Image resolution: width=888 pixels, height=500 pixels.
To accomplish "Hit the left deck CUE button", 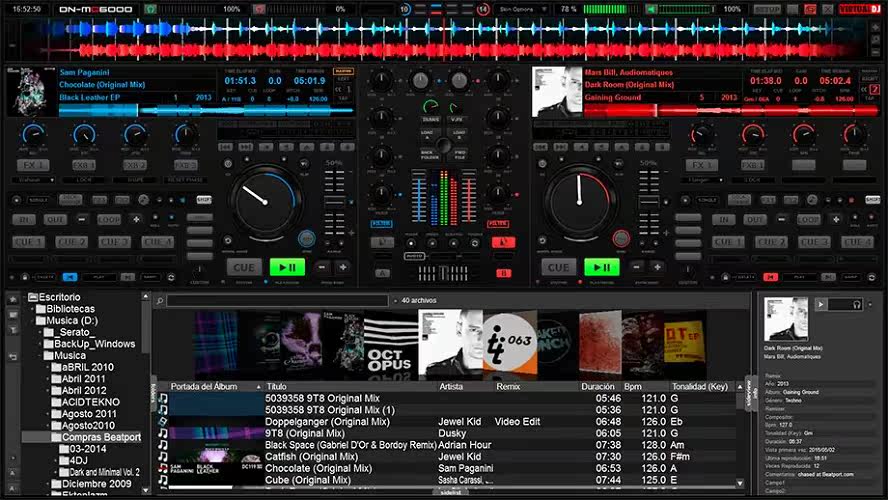I will coord(244,267).
